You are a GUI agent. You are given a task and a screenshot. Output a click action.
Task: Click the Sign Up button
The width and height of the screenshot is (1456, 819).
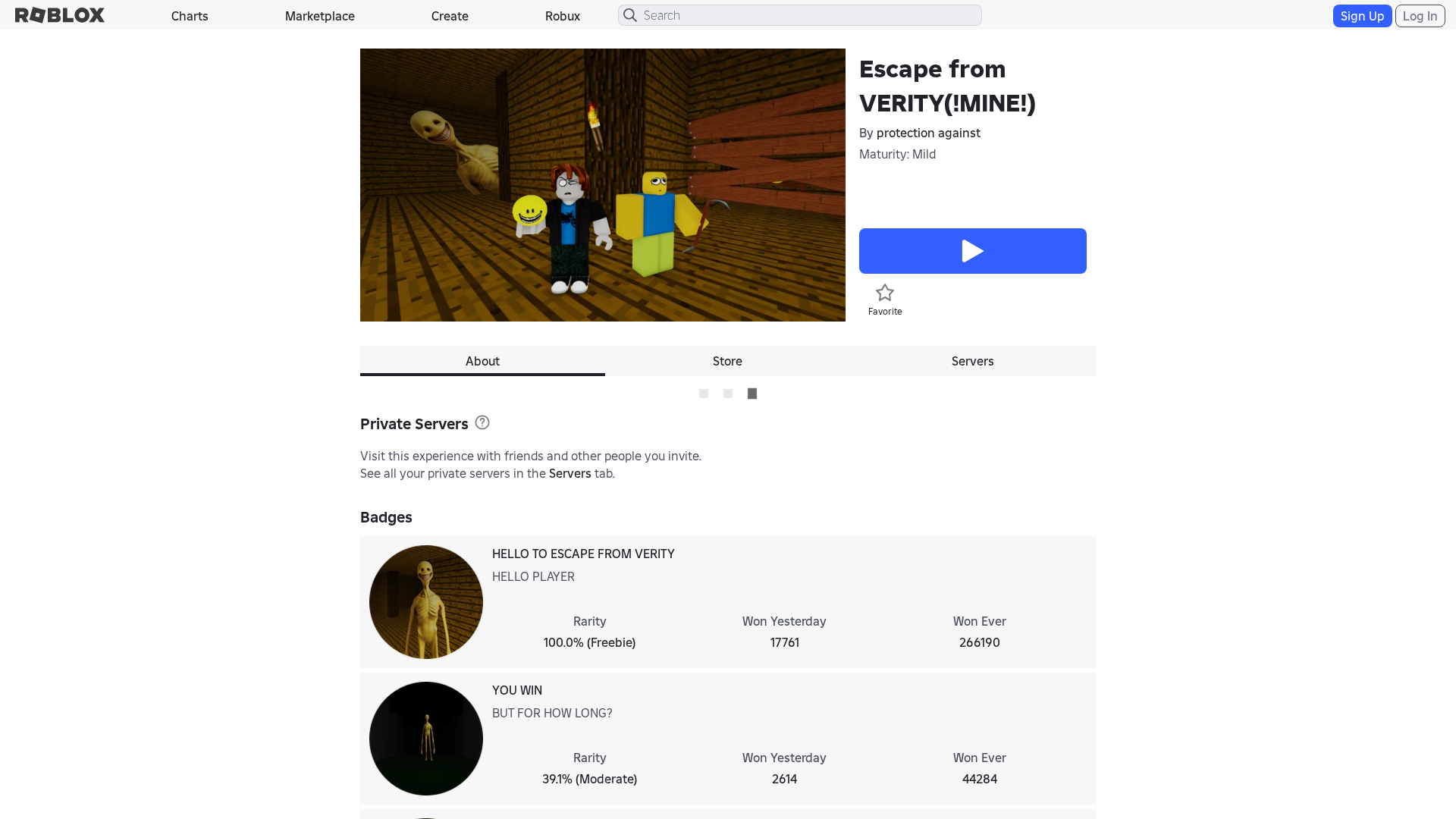click(x=1362, y=16)
